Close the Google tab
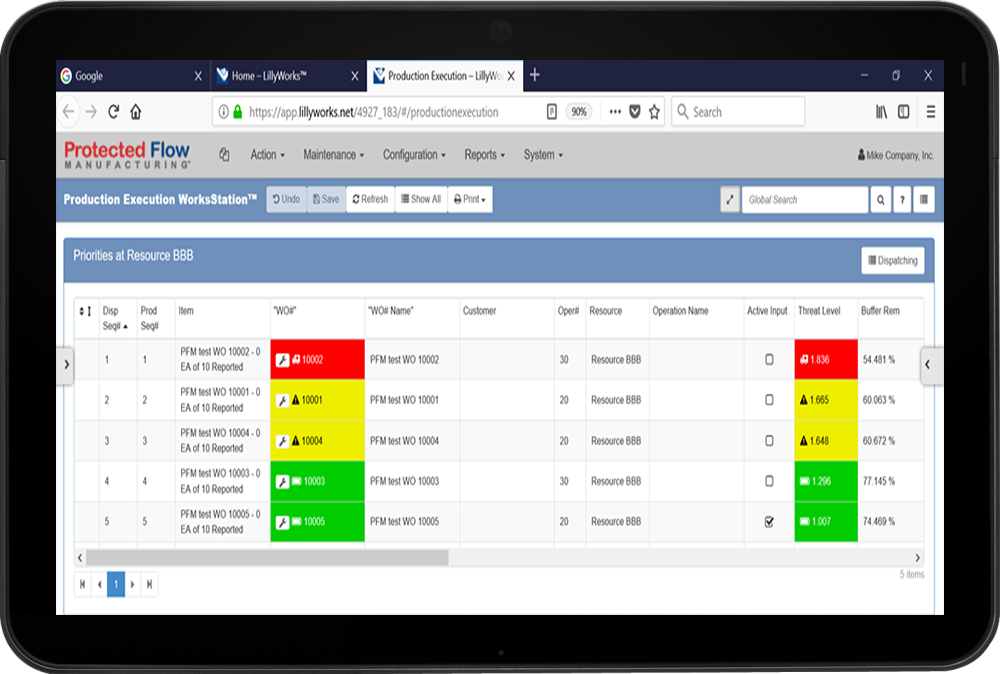Screen dimensions: 1000x674 pos(198,76)
